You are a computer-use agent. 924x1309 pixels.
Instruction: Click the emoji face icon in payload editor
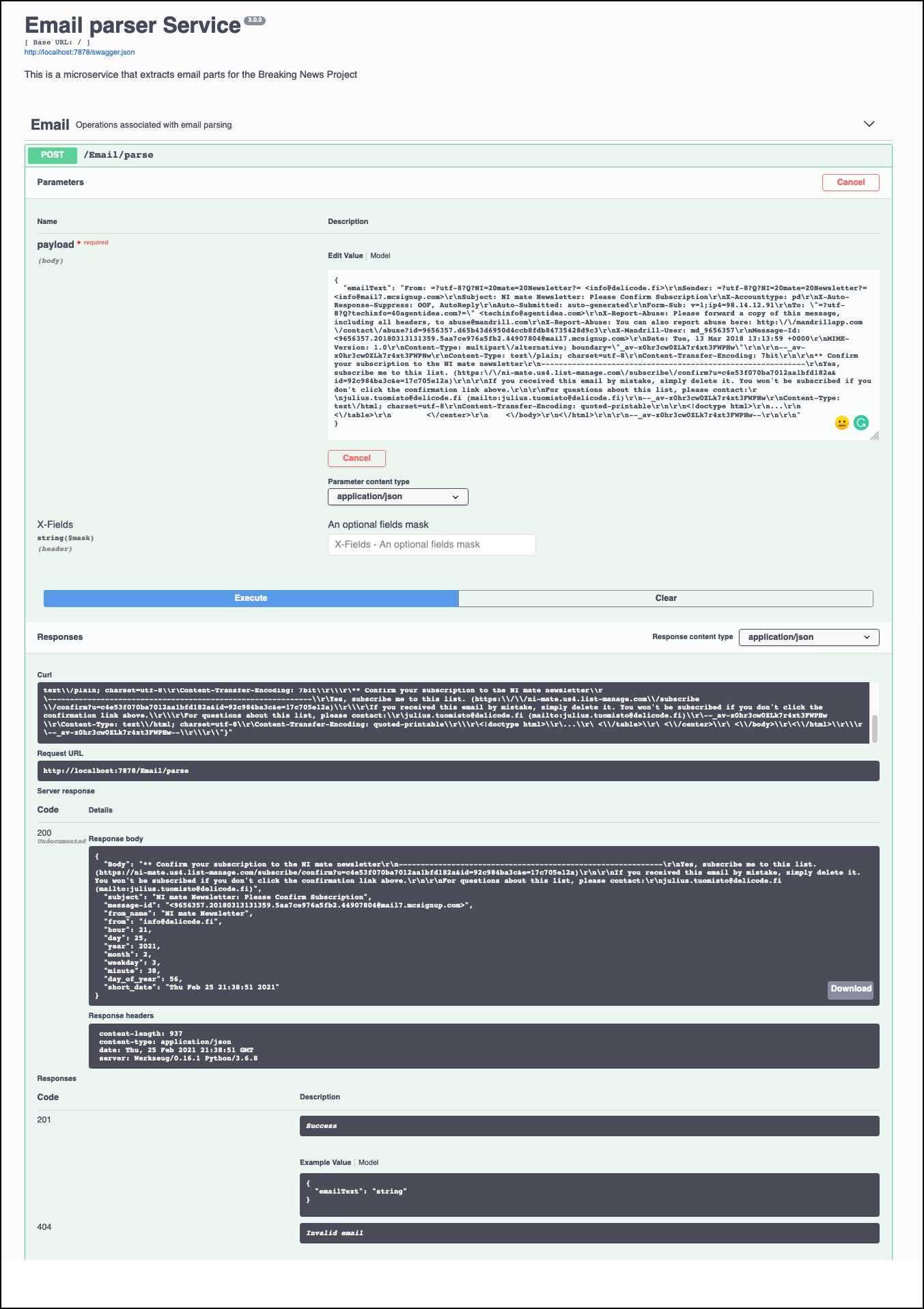(842, 423)
